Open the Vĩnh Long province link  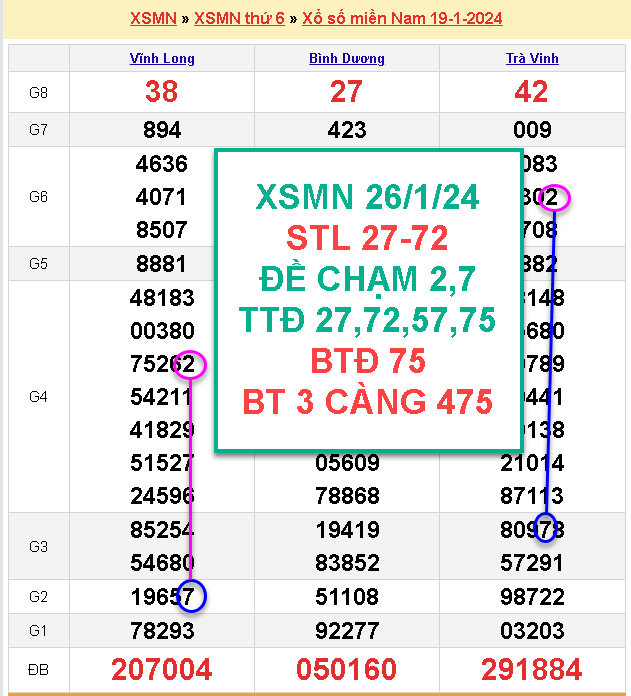[162, 58]
